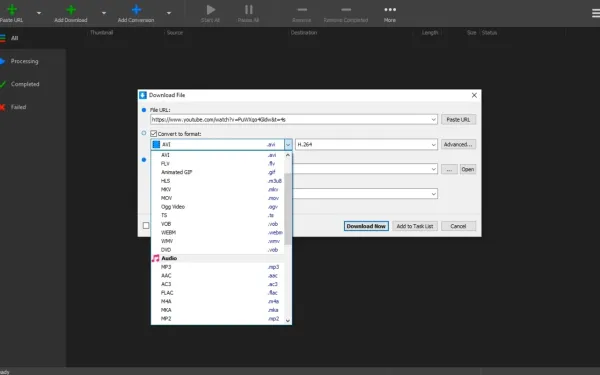Select TS format entry
This screenshot has height=375, width=600.
click(218, 215)
